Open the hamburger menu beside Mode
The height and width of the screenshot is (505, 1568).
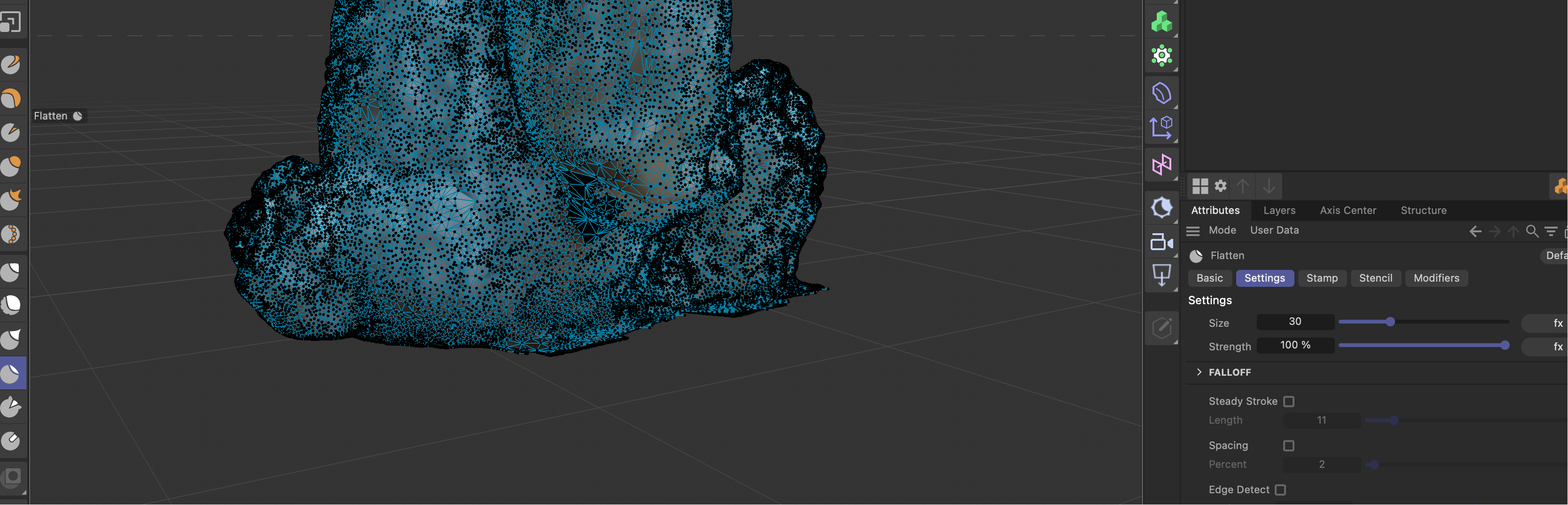click(x=1193, y=231)
